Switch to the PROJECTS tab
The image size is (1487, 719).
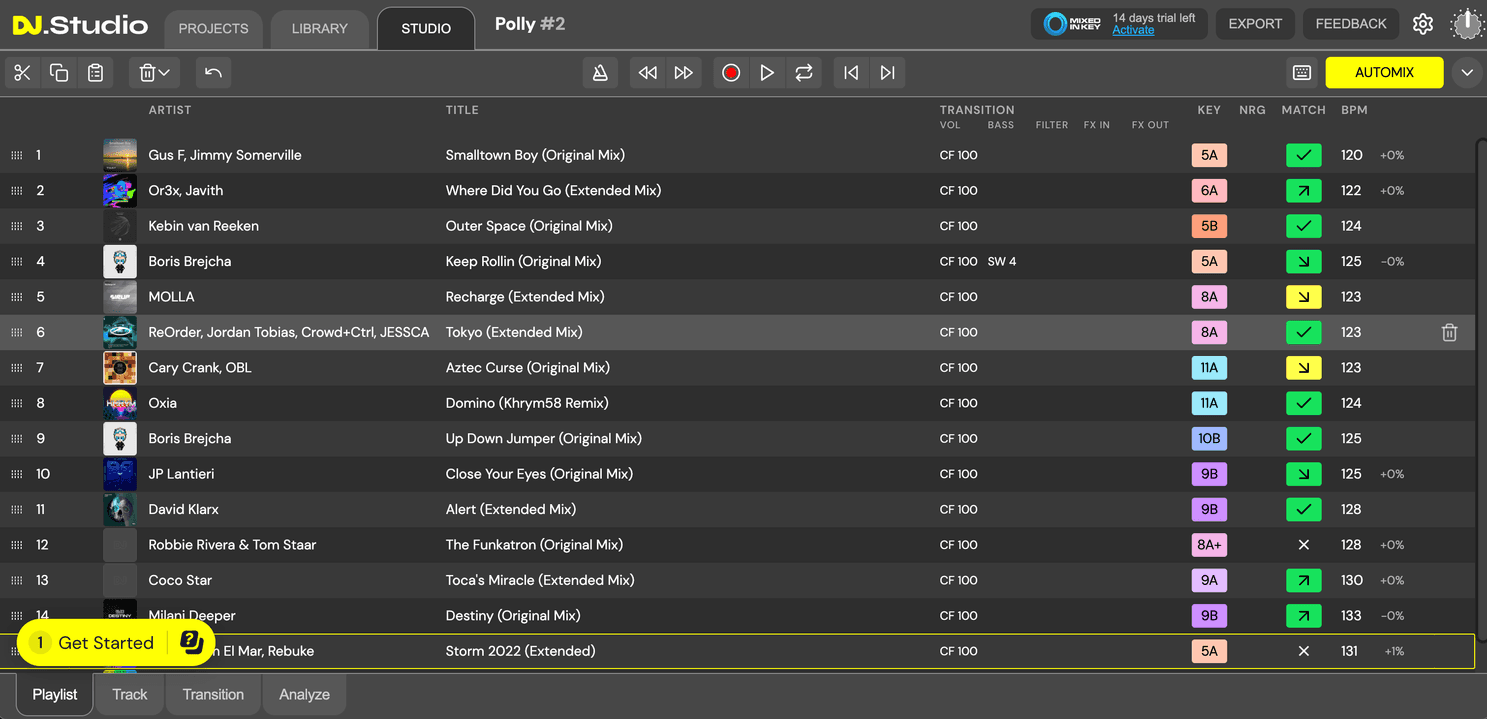pos(213,29)
